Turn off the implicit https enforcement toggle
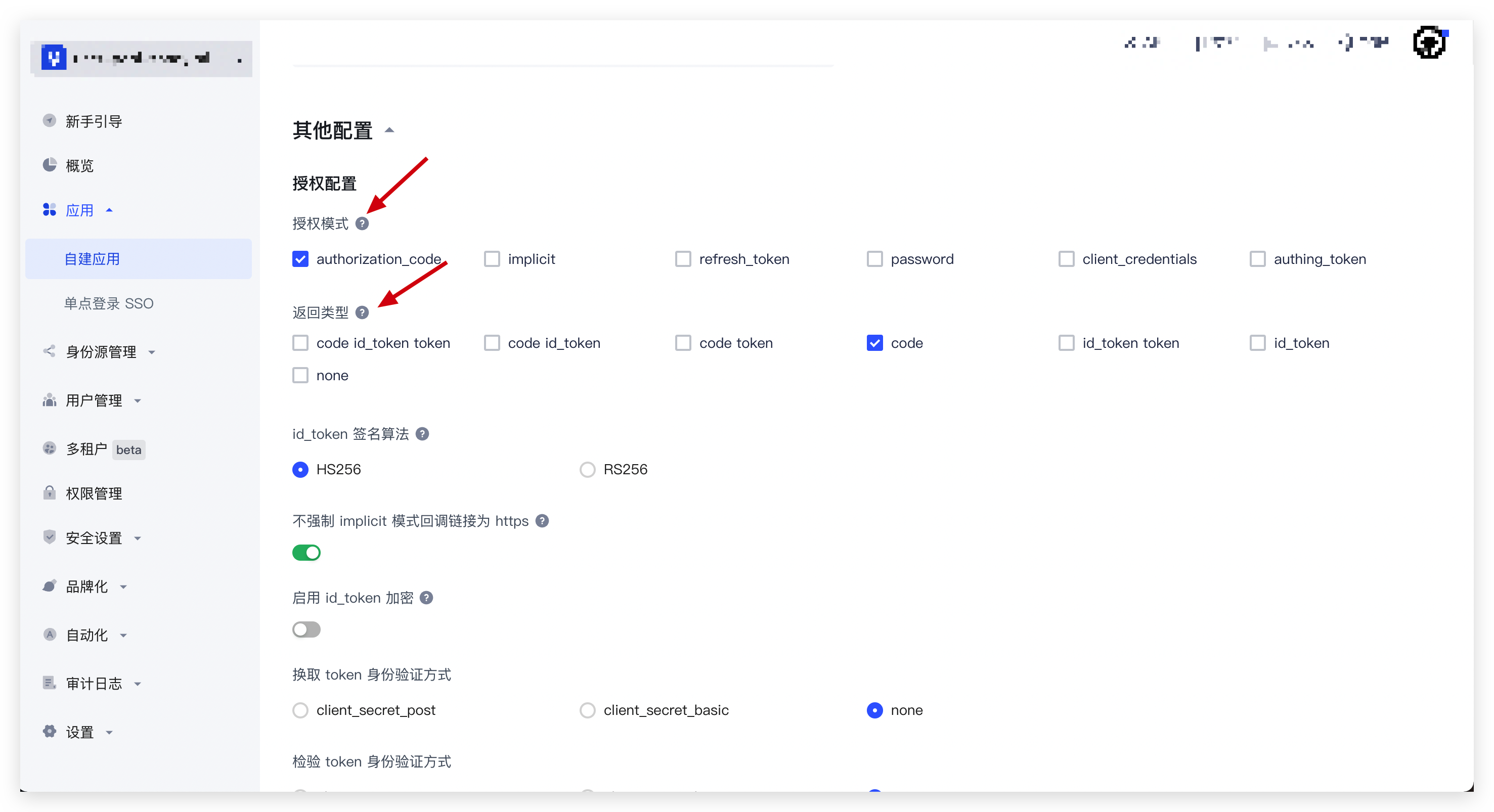Image resolution: width=1494 pixels, height=812 pixels. pyautogui.click(x=307, y=552)
